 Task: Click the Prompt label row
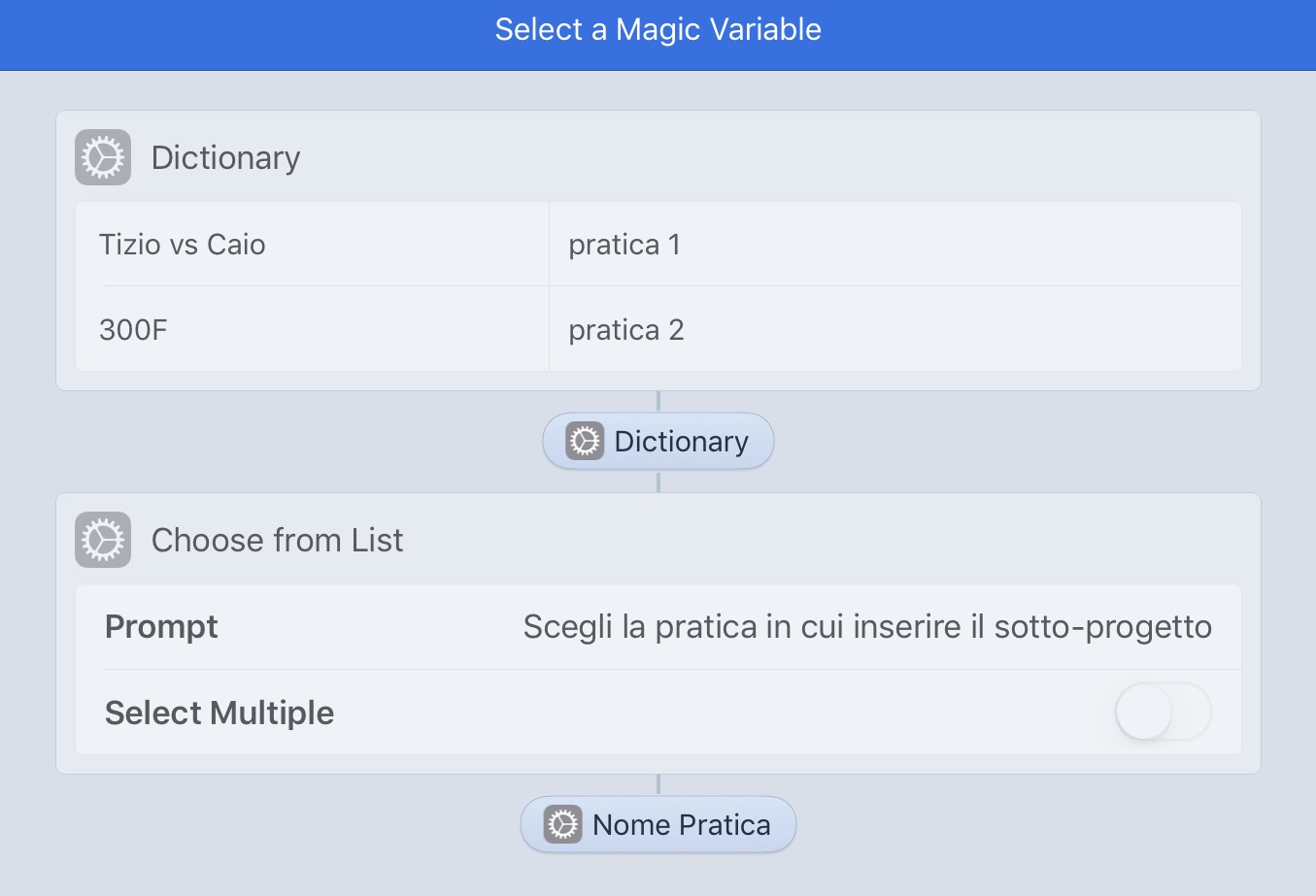[658, 627]
